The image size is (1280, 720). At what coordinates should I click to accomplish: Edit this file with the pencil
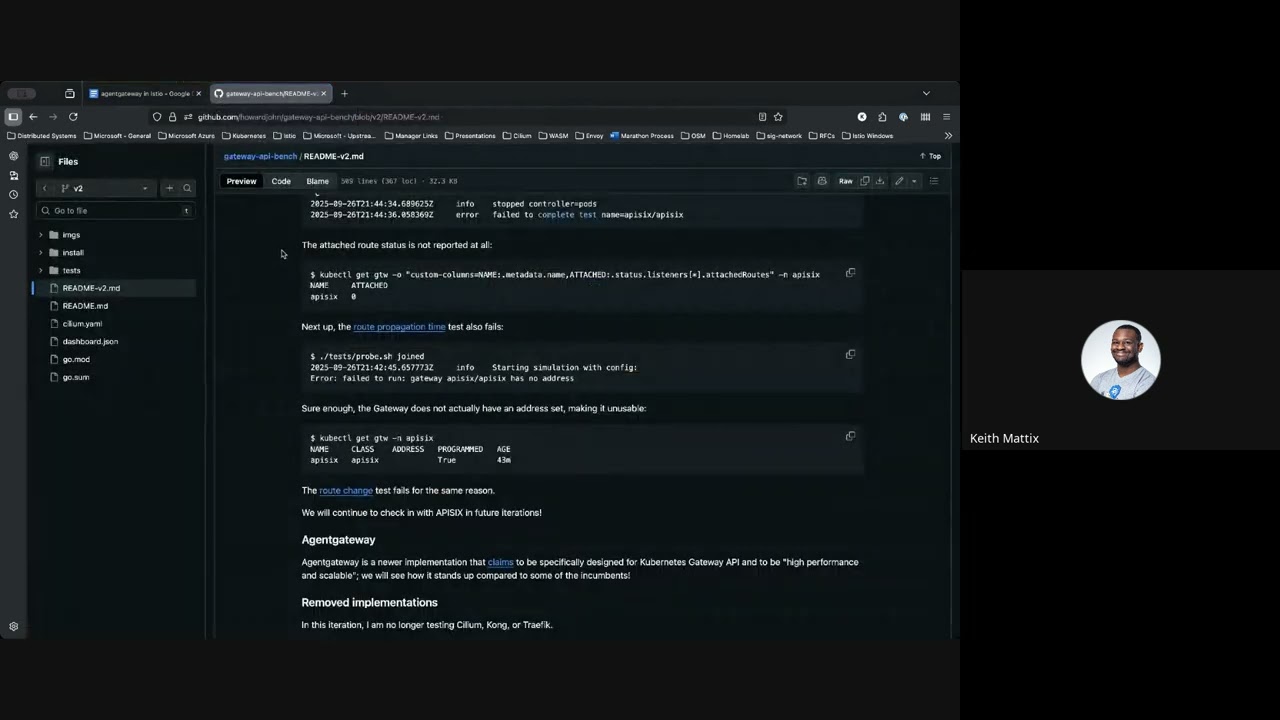tap(899, 182)
